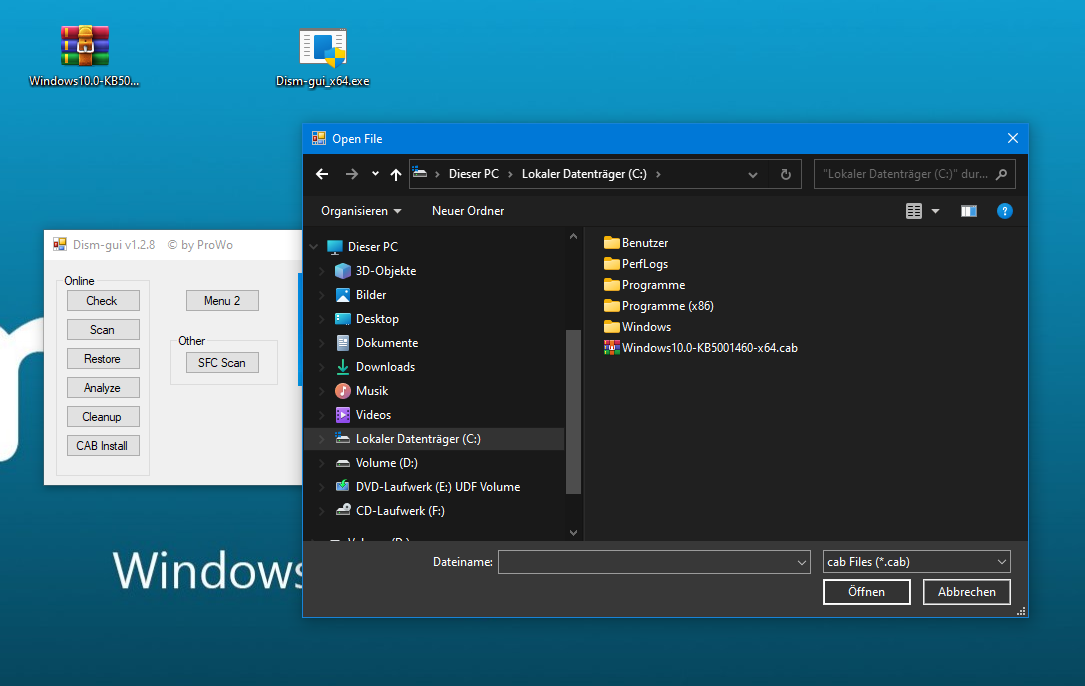Click the navigation pane scroll-down arrow
Viewport: 1085px width, 686px height.
pyautogui.click(x=573, y=532)
